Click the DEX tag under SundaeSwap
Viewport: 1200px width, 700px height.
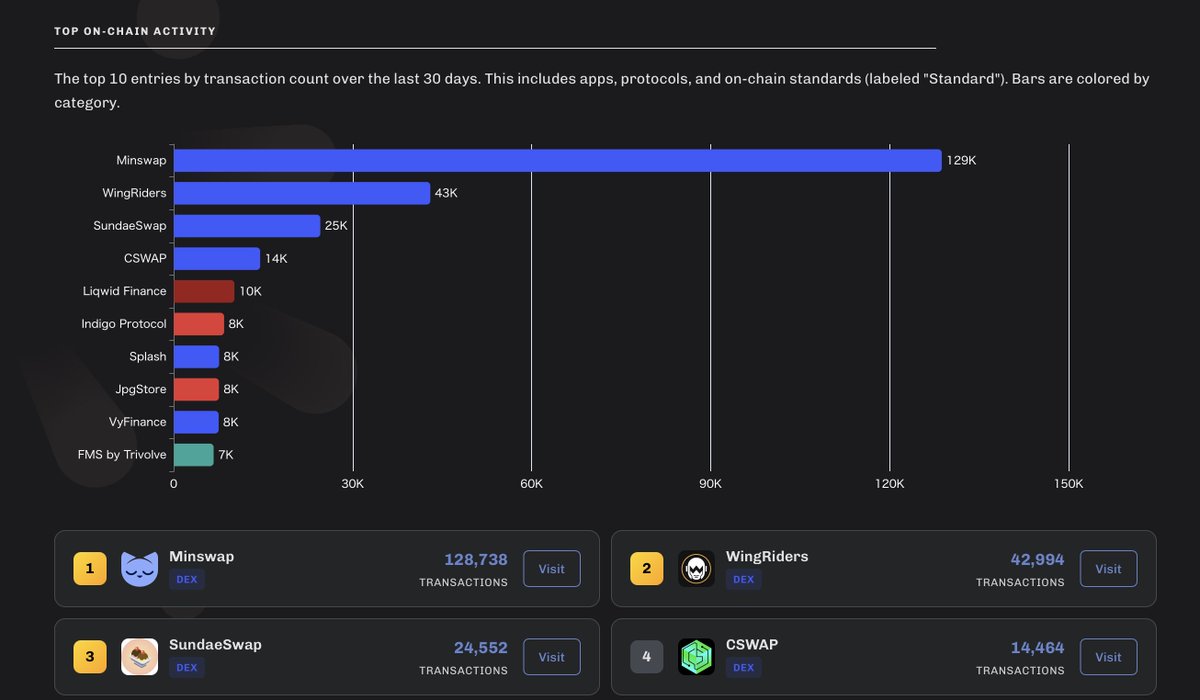tap(187, 668)
